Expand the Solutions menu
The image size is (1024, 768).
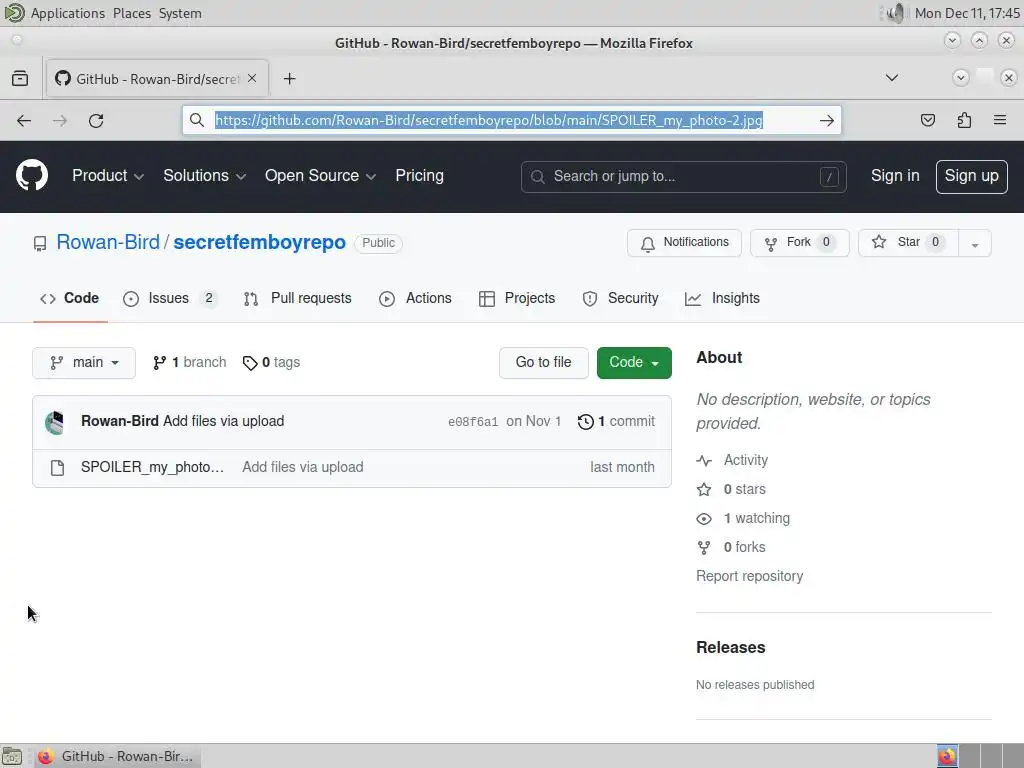pyautogui.click(x=204, y=176)
